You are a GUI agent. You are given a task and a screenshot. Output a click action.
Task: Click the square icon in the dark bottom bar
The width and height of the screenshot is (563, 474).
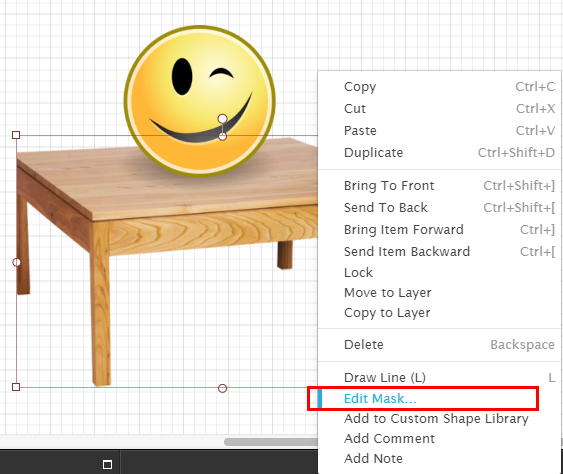[x=107, y=464]
